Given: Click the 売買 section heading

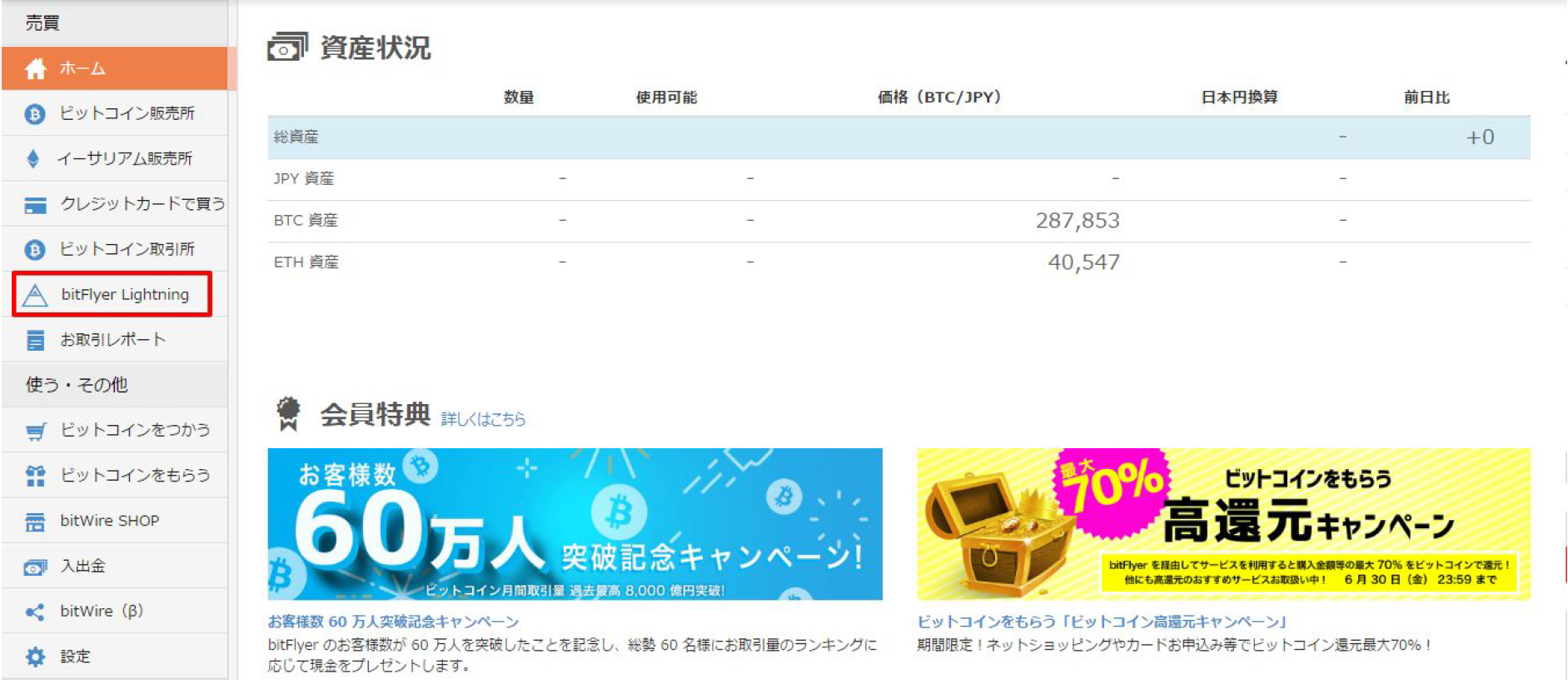Looking at the screenshot, I should (x=42, y=23).
